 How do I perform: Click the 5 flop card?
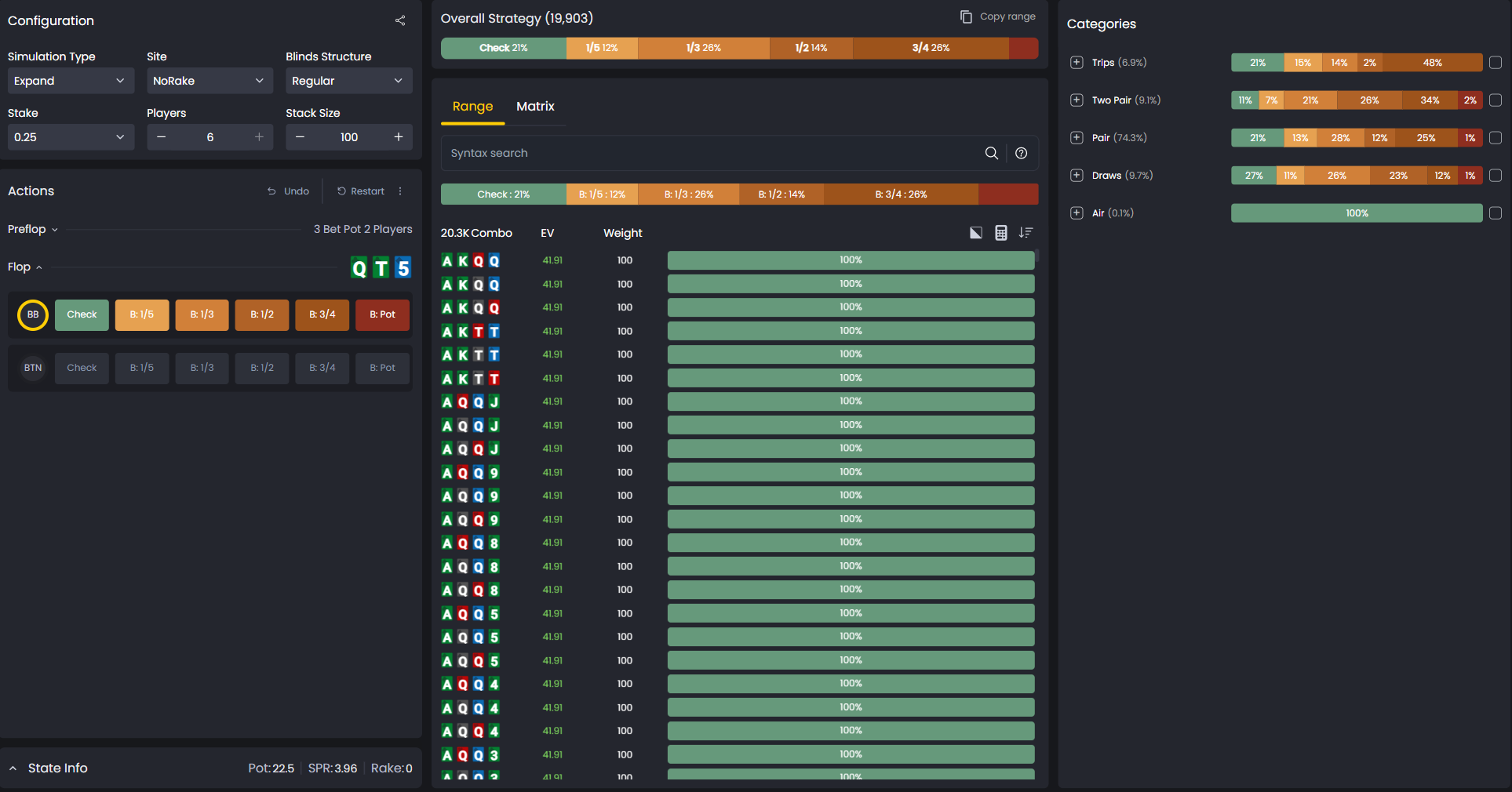[403, 268]
